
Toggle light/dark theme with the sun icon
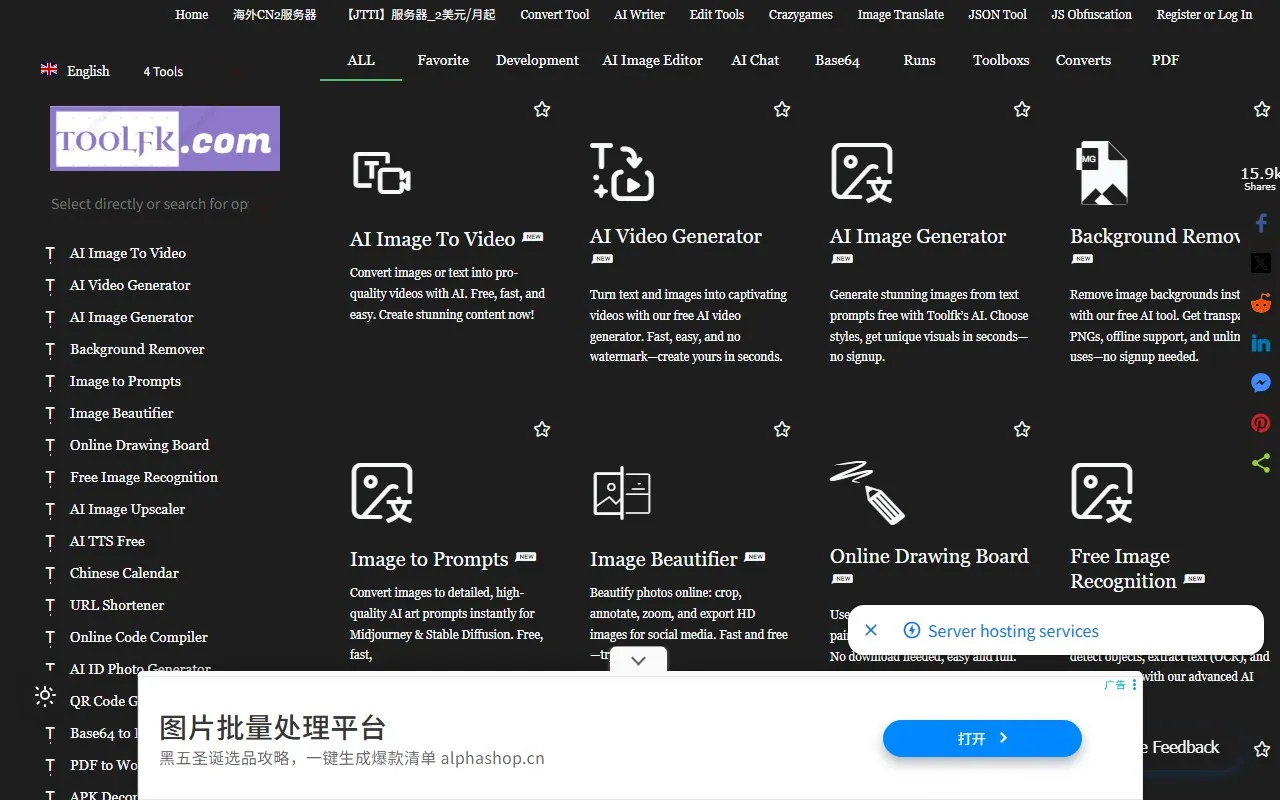45,696
